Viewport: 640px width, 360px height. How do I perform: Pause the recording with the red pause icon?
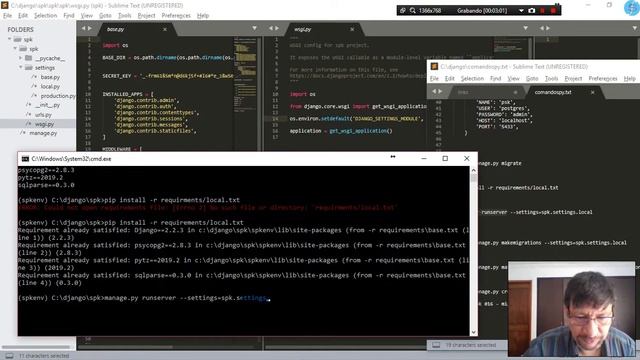point(542,11)
